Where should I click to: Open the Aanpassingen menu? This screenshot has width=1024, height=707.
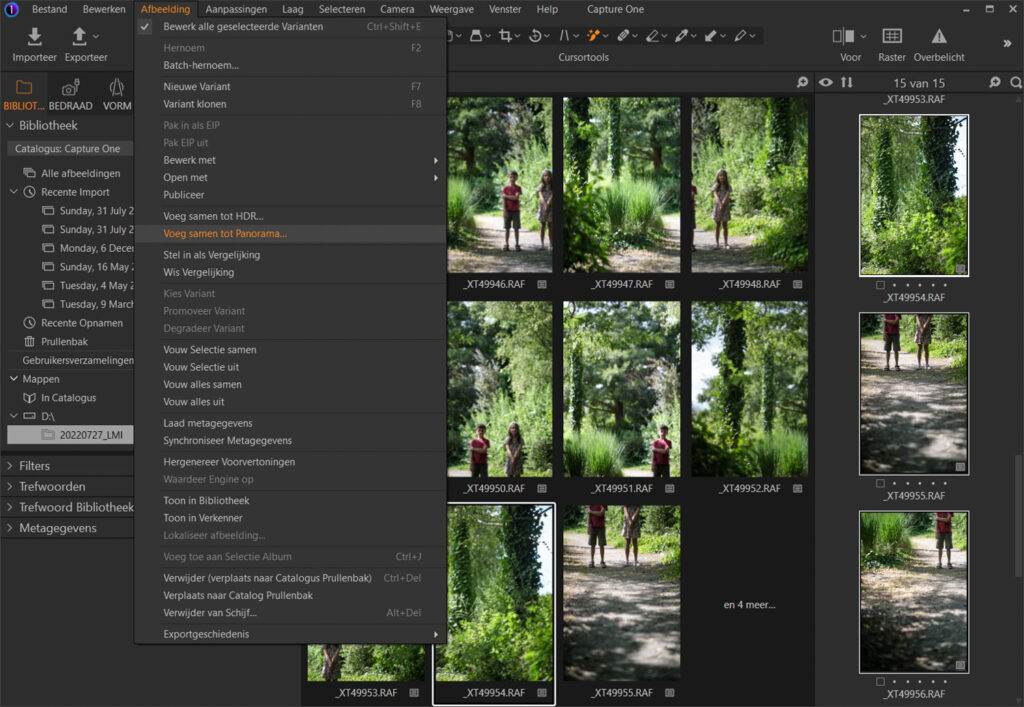pos(236,9)
